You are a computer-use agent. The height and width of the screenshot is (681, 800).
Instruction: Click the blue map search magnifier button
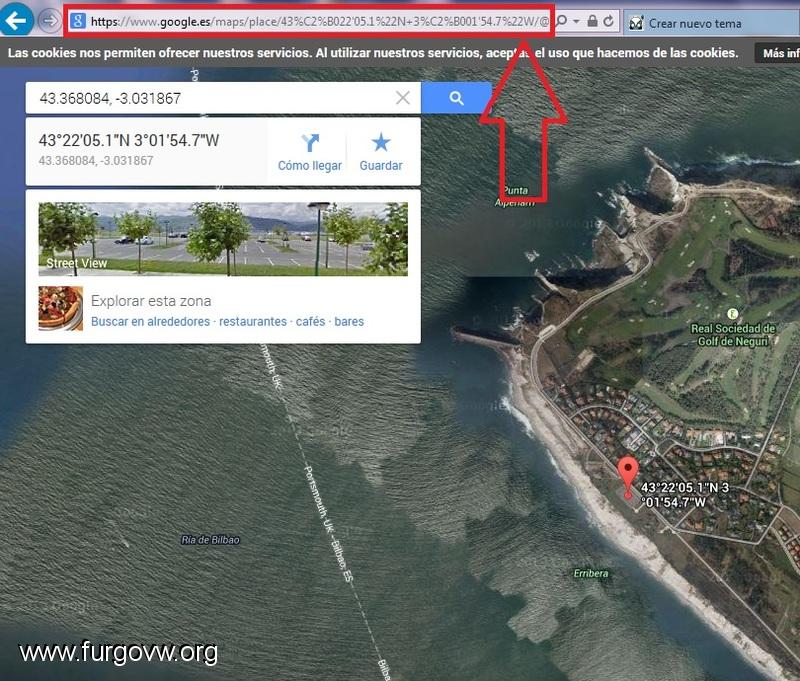[x=456, y=98]
